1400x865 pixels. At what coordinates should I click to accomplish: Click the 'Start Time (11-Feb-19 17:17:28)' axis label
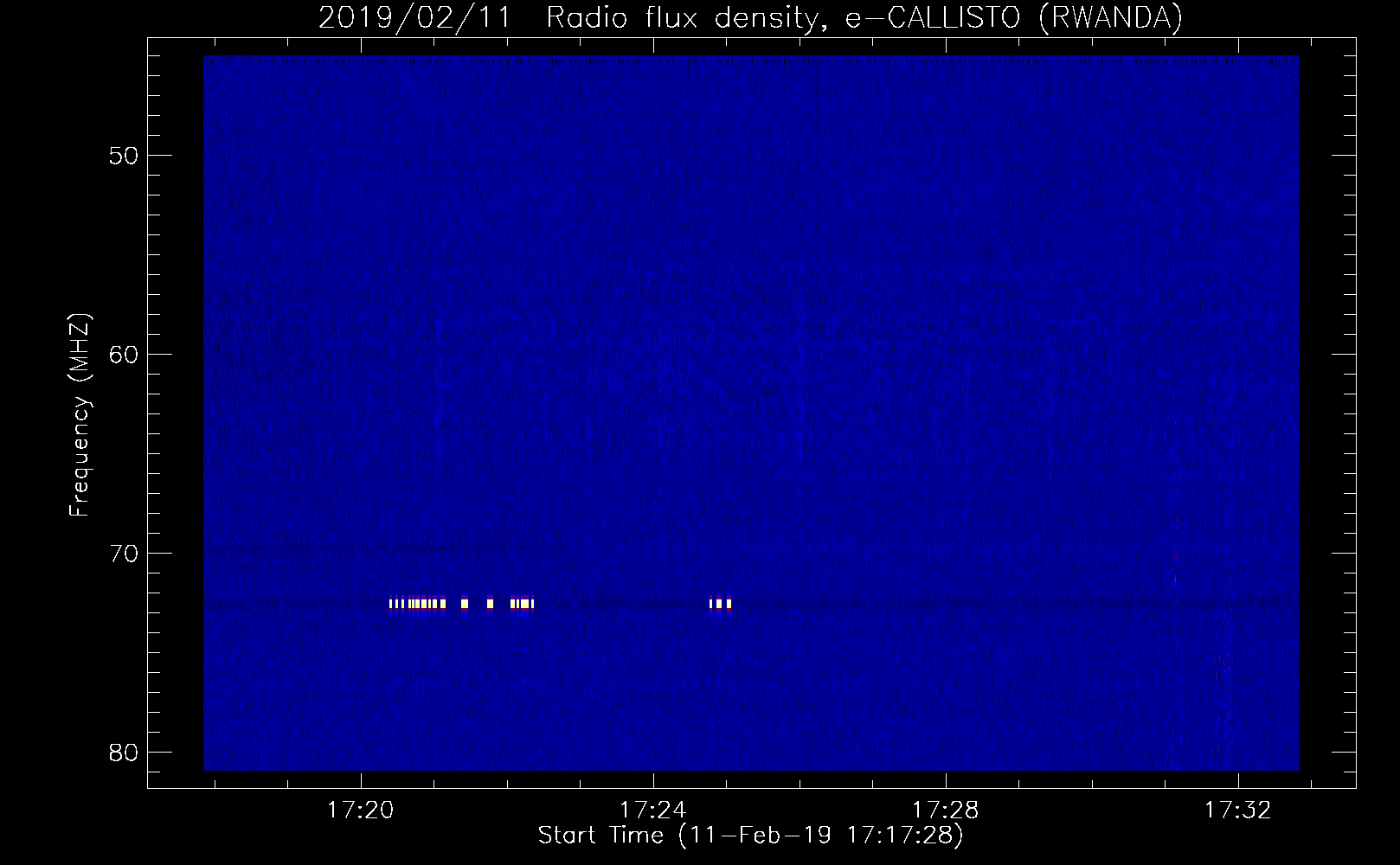[x=750, y=836]
